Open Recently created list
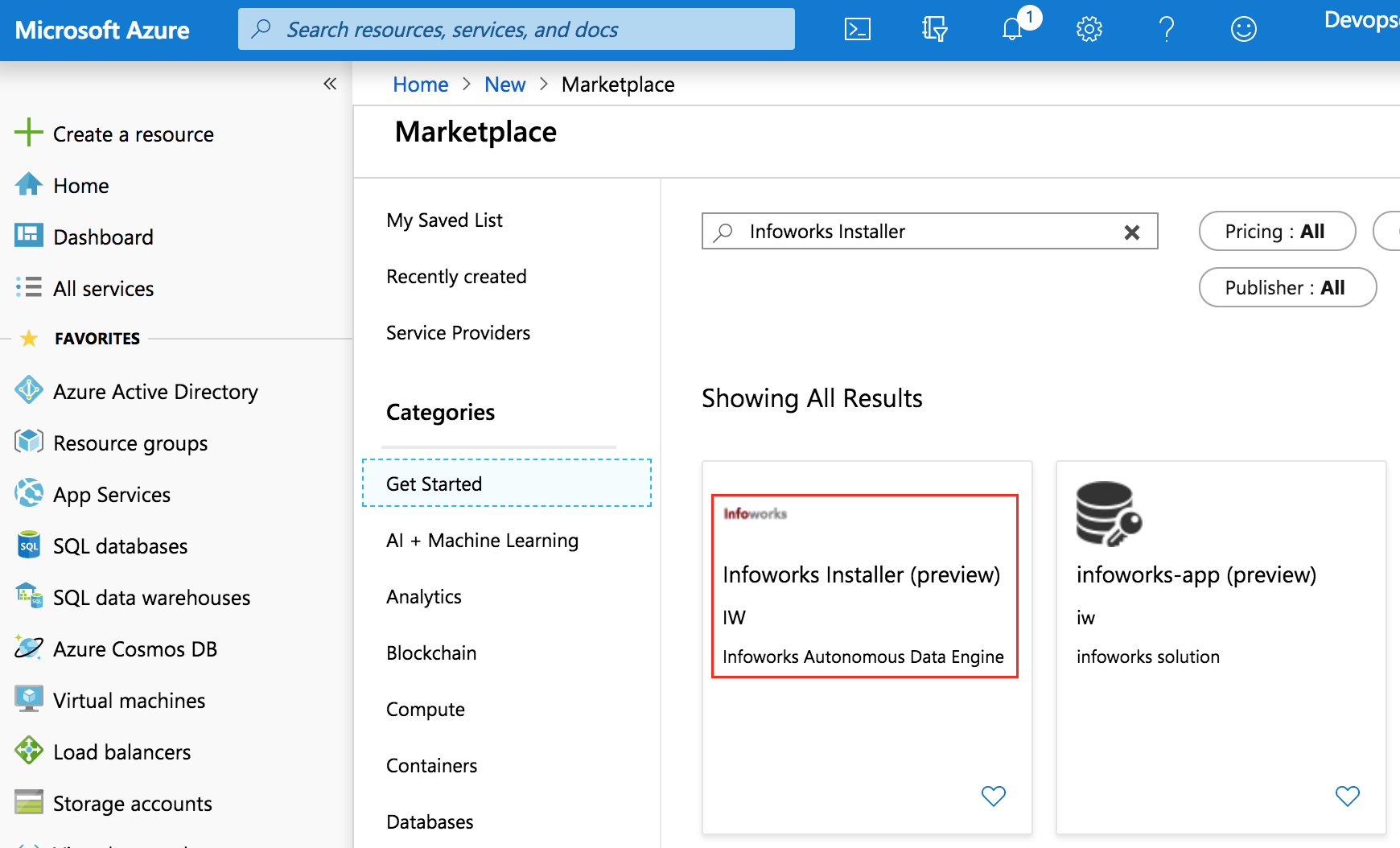The width and height of the screenshot is (1400, 848). pos(456,277)
